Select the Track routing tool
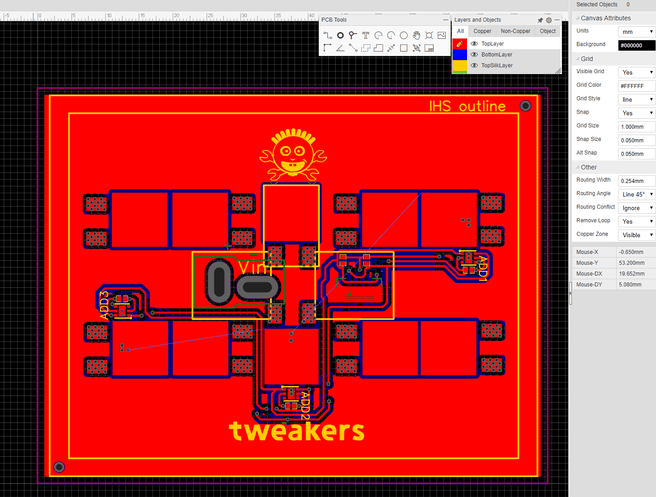This screenshot has height=497, width=656. tap(328, 36)
